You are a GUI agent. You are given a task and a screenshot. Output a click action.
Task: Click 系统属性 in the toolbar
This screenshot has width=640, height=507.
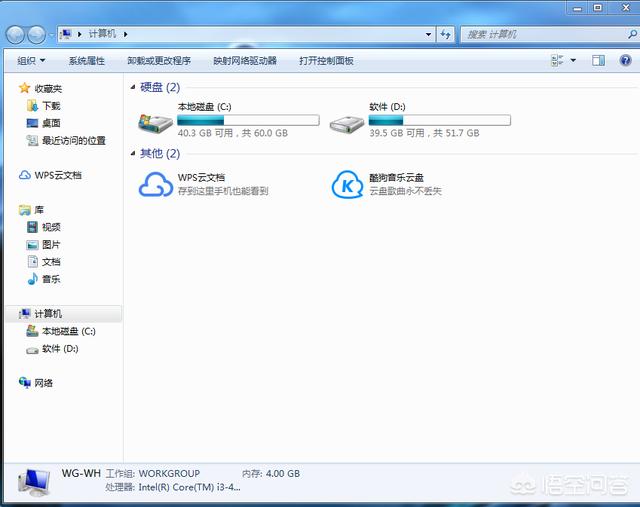click(x=87, y=61)
